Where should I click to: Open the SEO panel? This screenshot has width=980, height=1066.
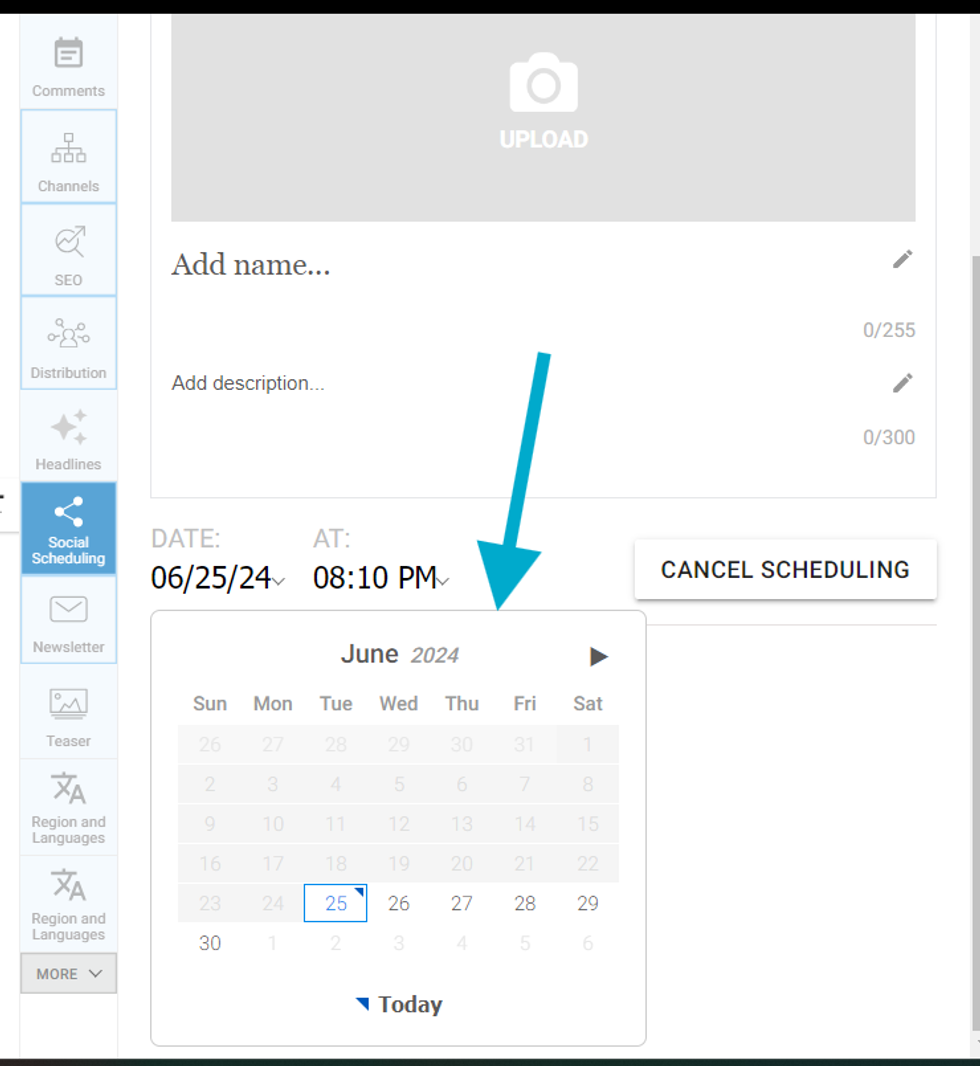click(68, 250)
